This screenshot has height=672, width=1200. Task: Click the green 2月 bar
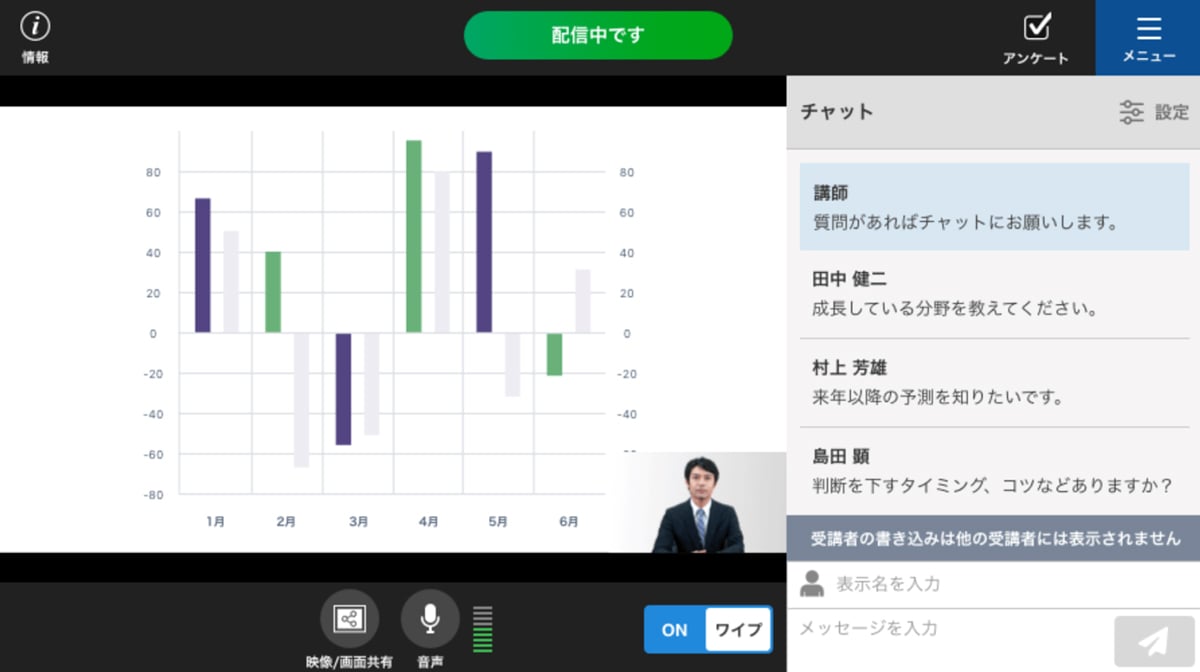[x=273, y=292]
